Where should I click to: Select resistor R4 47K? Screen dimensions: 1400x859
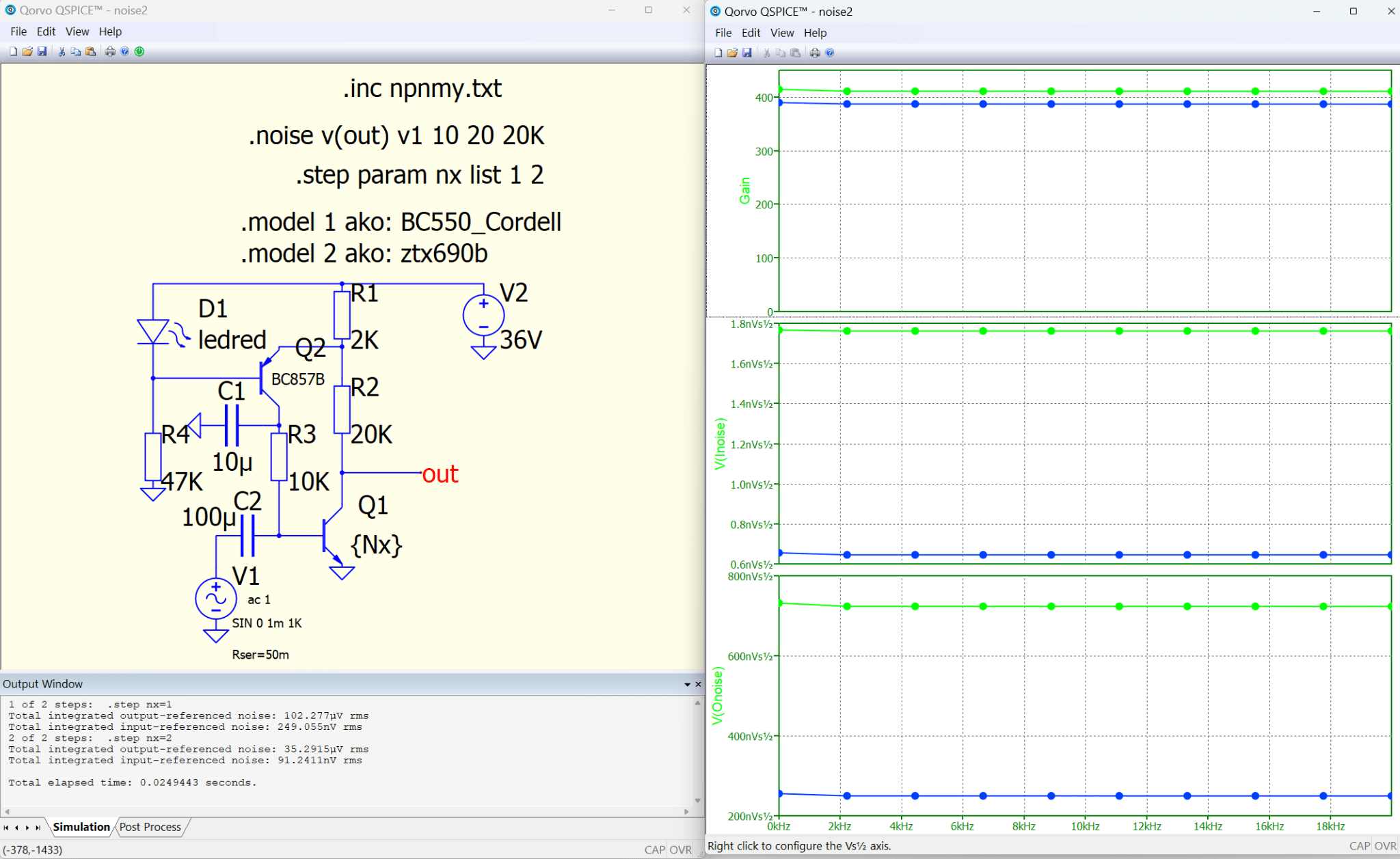pos(153,457)
